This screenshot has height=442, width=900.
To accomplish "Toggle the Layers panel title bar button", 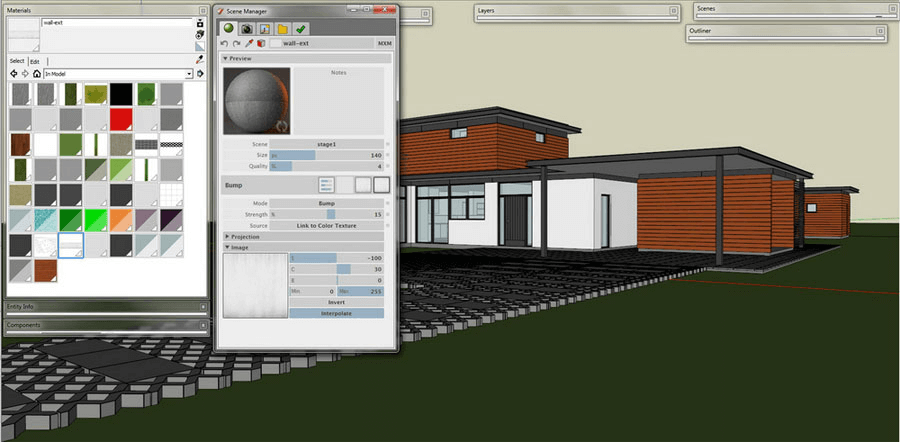I will tap(673, 10).
